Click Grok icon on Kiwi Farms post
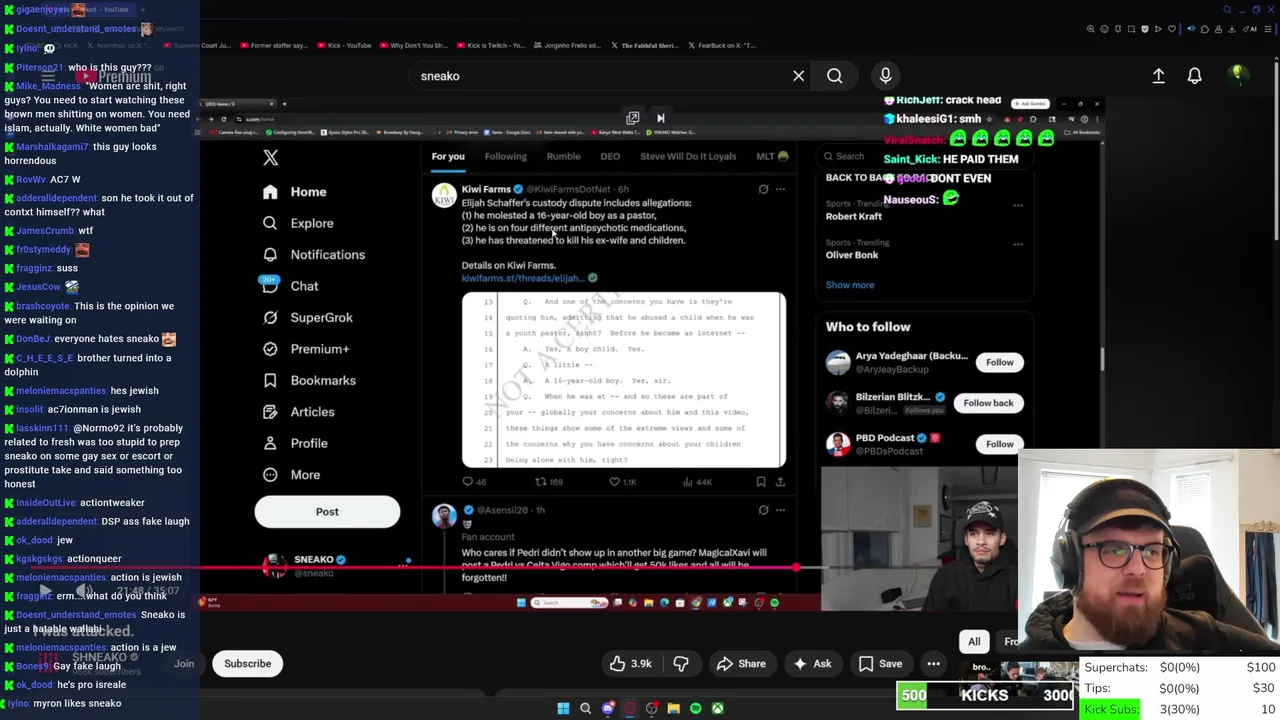The image size is (1280, 720). (x=763, y=189)
